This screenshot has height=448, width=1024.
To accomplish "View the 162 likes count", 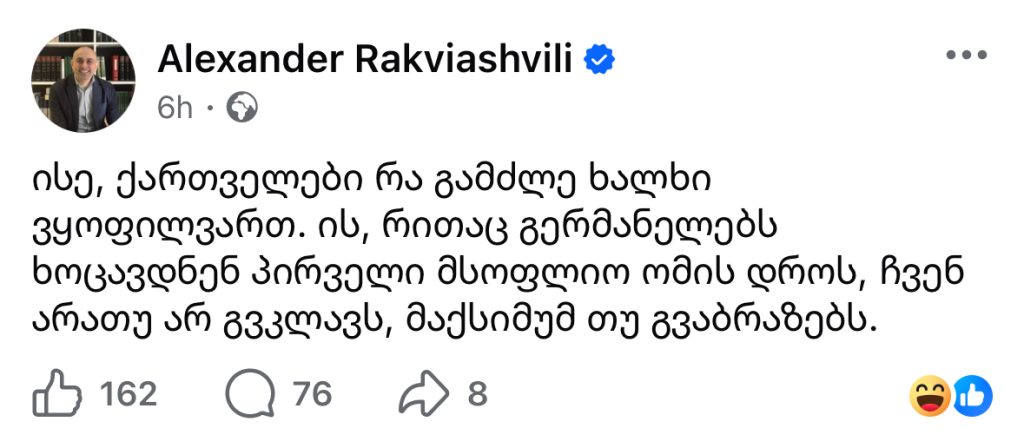I will tap(130, 395).
